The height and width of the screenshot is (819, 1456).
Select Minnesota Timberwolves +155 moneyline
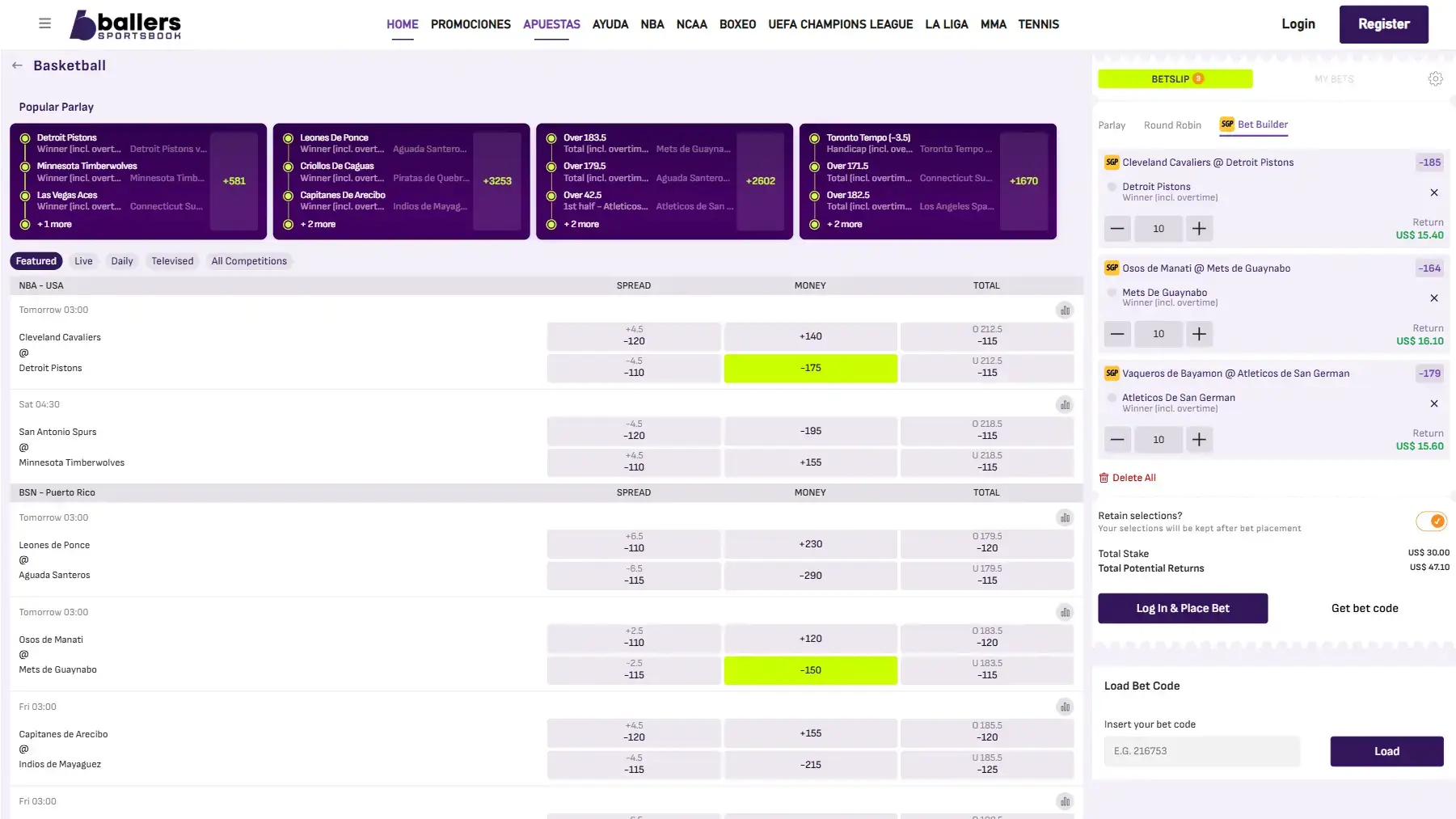810,462
